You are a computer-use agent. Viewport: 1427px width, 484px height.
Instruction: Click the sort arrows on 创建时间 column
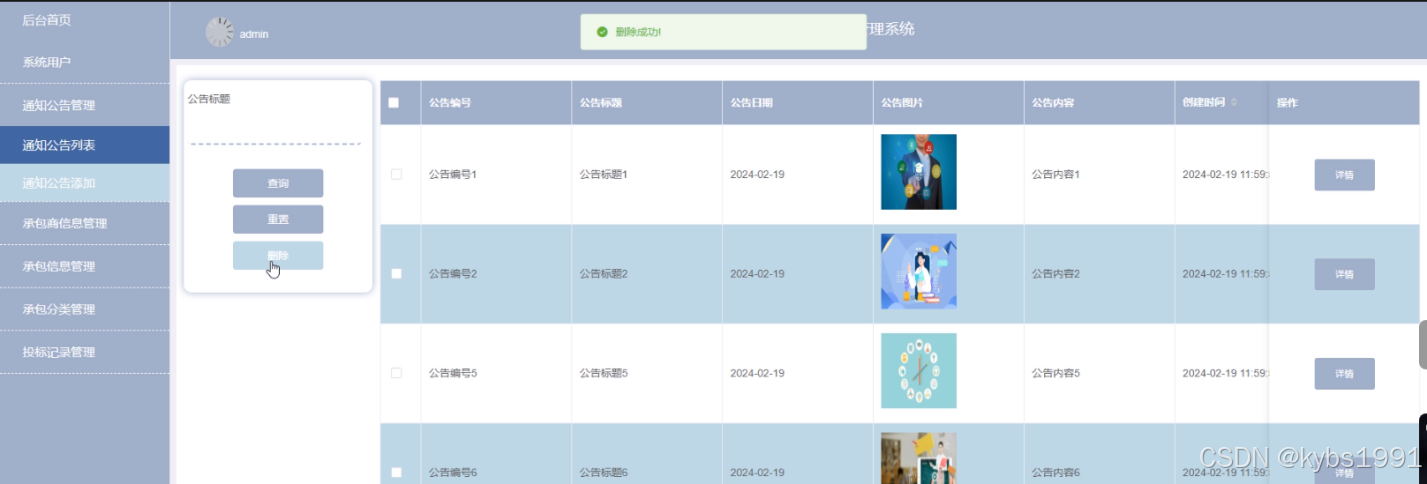(1233, 102)
